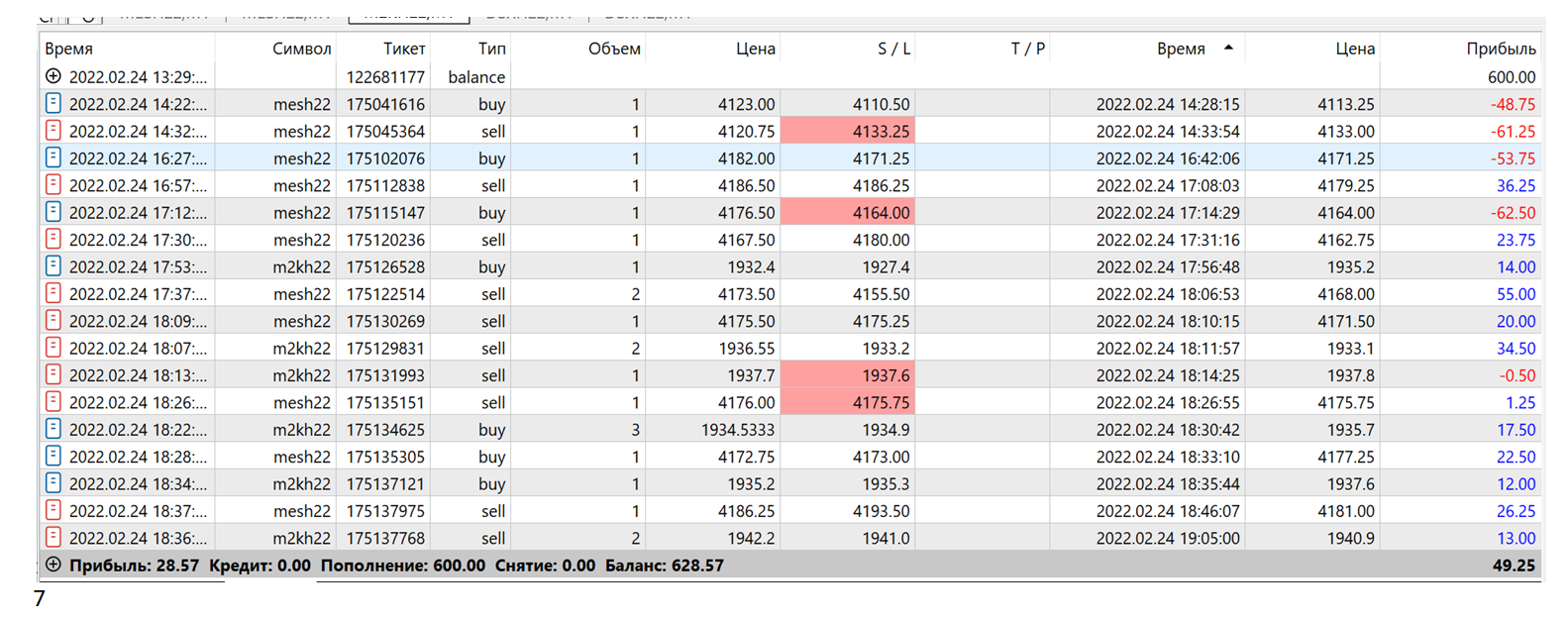Click the red highlighted S/L cell 1937.6
The image size is (1568, 624).
point(848,375)
